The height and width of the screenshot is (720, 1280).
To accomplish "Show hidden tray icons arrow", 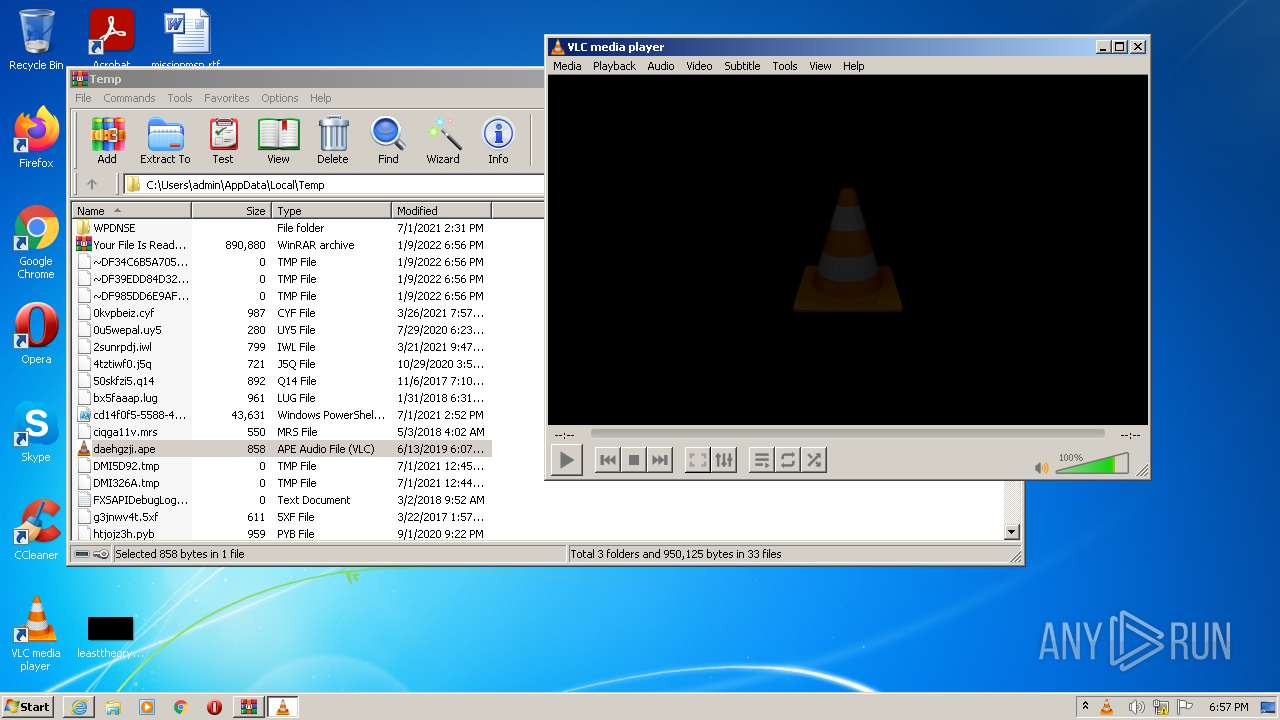I will click(1084, 707).
